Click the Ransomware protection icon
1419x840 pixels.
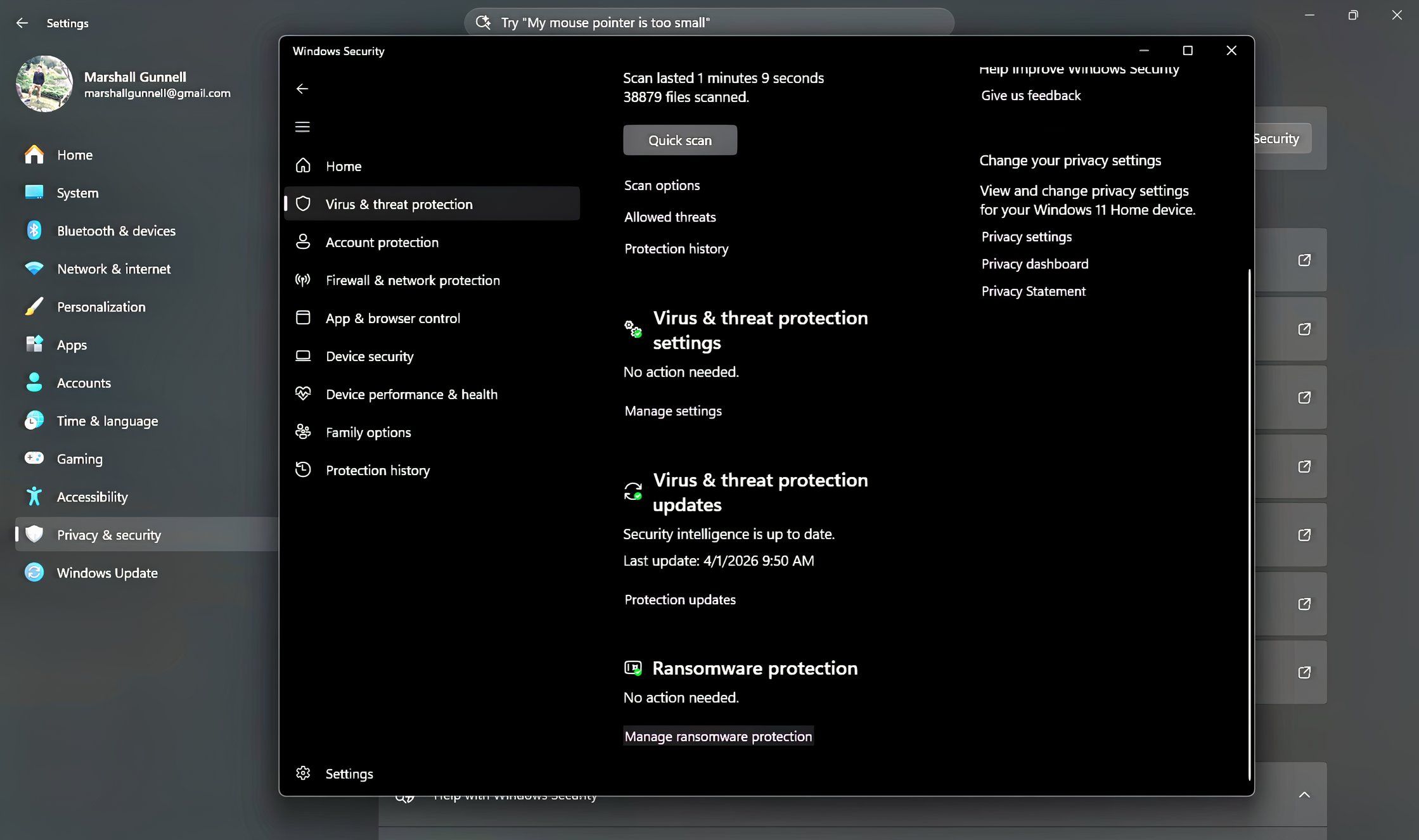(x=633, y=668)
